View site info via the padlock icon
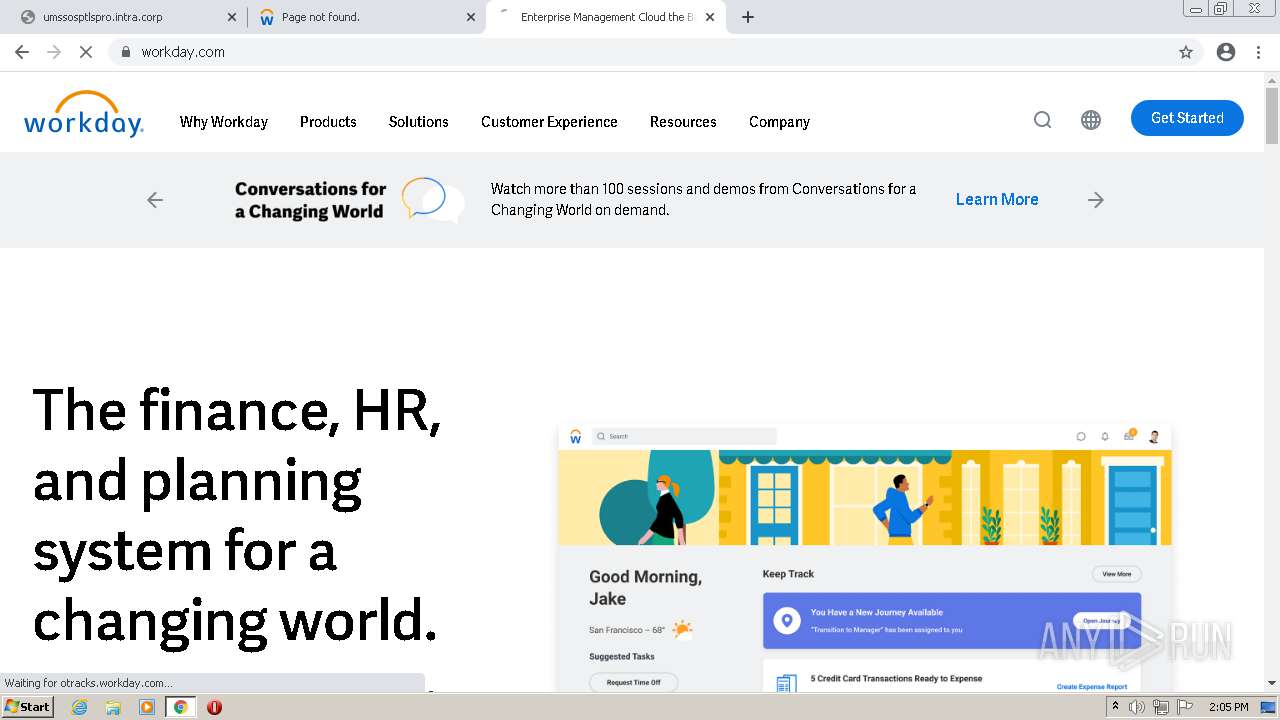The height and width of the screenshot is (720, 1280). (125, 52)
